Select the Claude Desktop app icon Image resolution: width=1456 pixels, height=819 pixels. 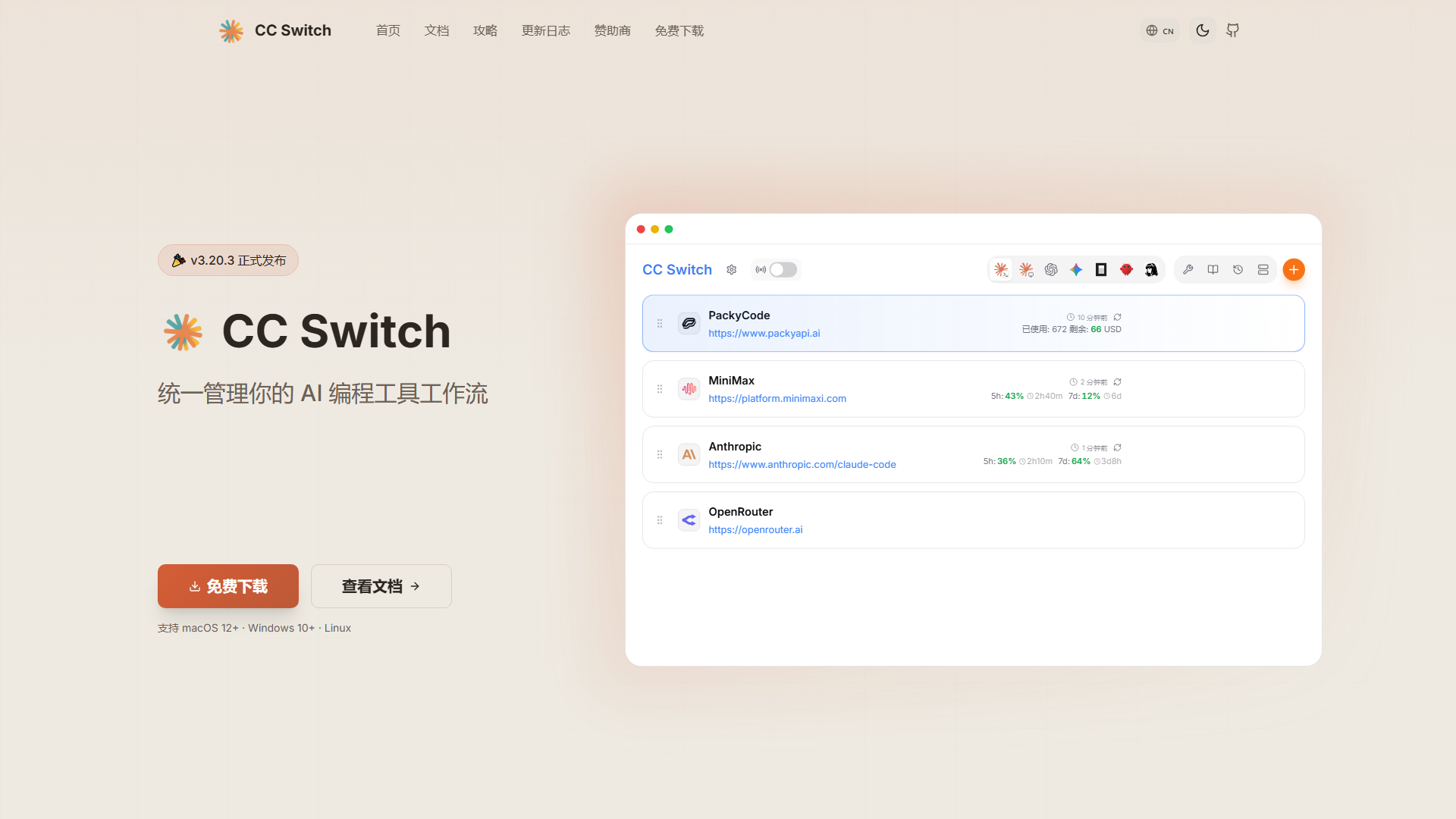(x=1026, y=270)
